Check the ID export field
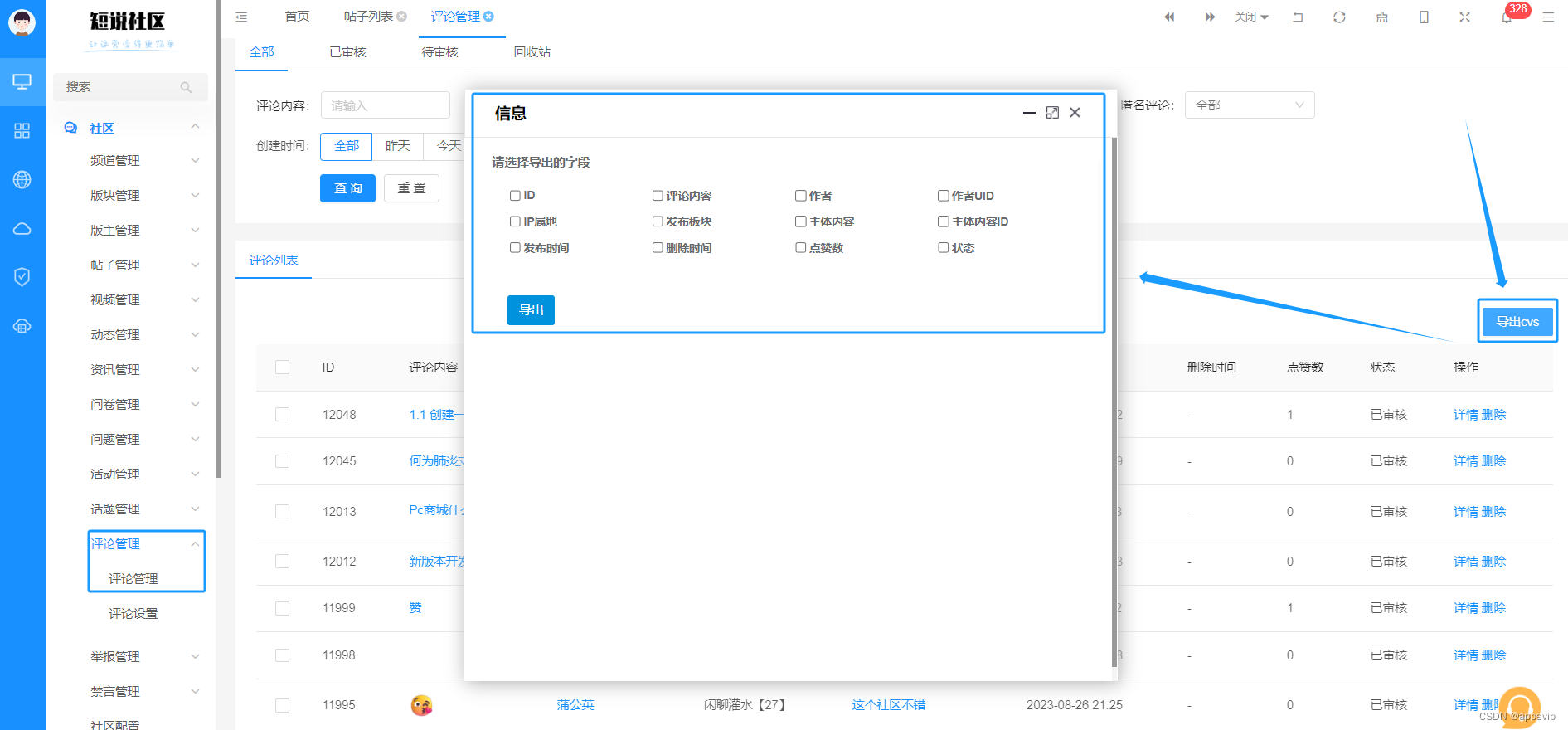This screenshot has height=730, width=1568. [x=515, y=196]
